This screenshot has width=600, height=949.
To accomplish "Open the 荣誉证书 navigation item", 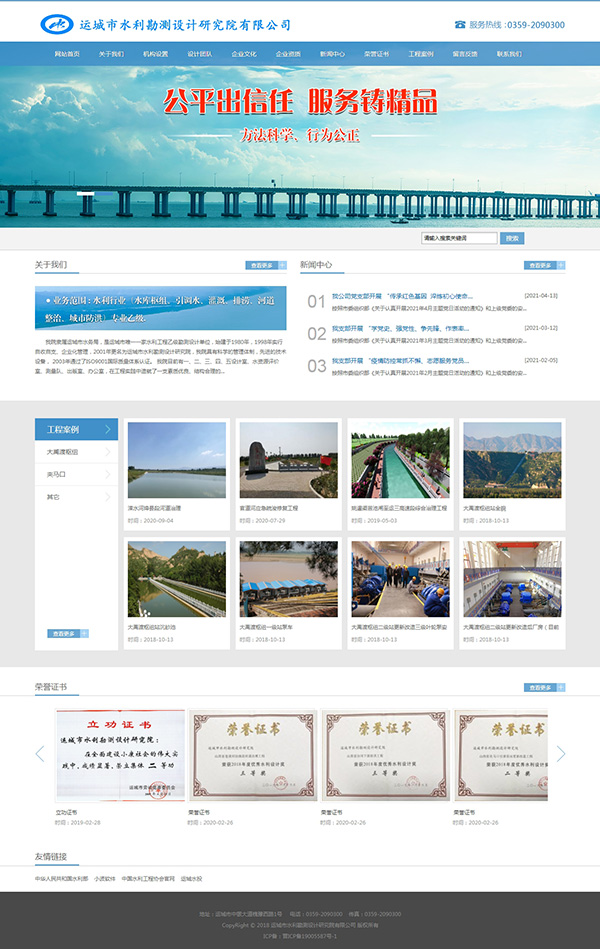I will (x=377, y=54).
